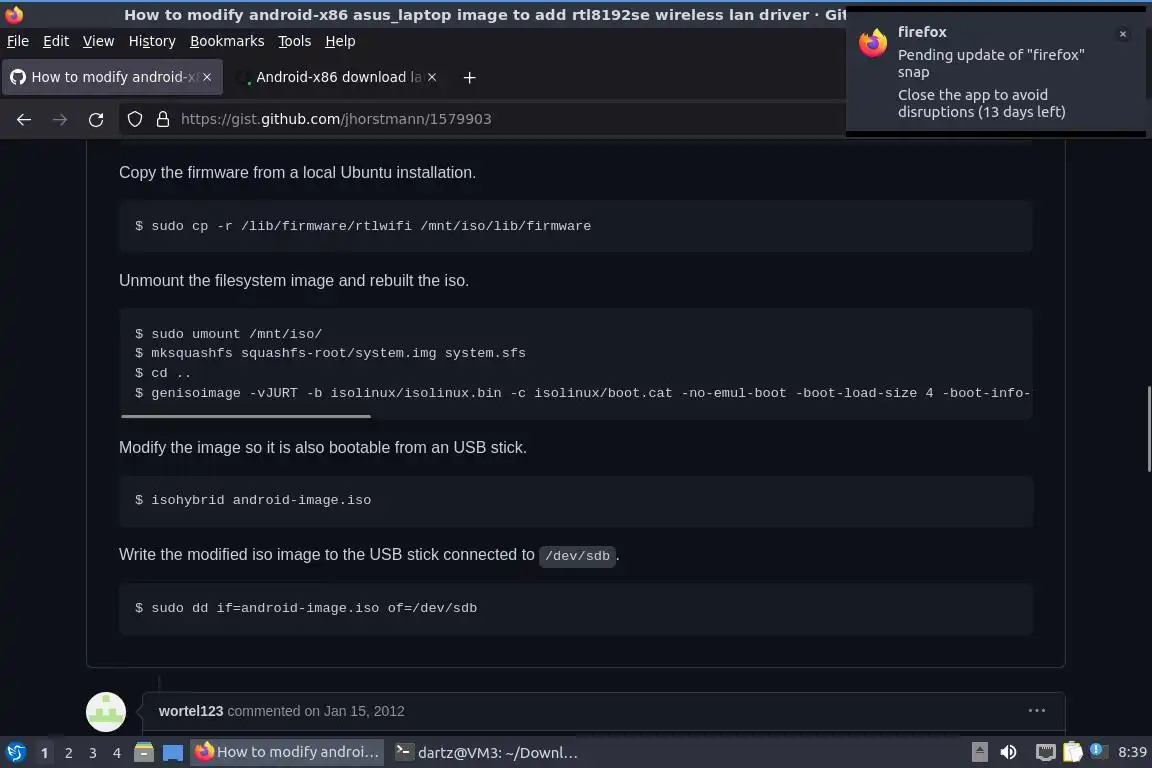Switch to Android-x86 download tab
1152x768 pixels.
tap(336, 77)
